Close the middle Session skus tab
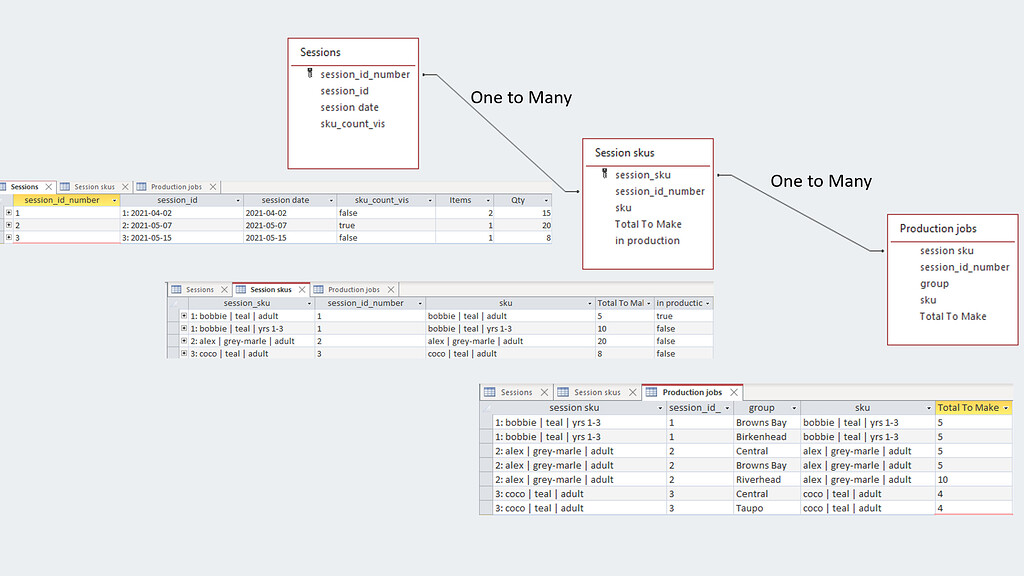The width and height of the screenshot is (1024, 576). 303,288
